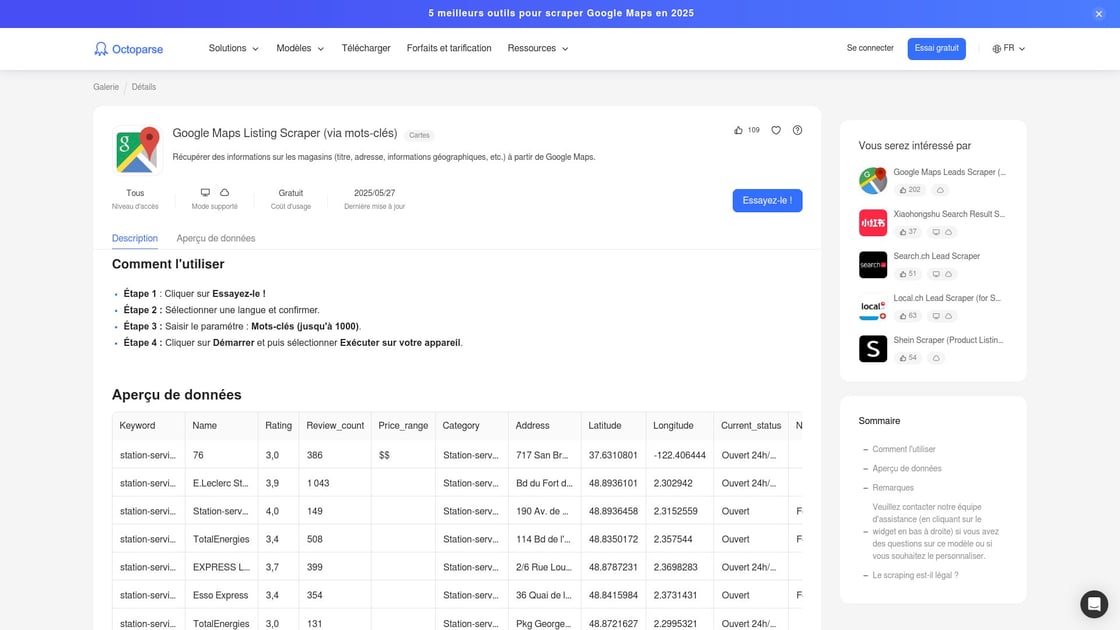Click the 37 likes badge for Xiaohongshu
Viewport: 1120px width, 630px height.
pos(908,232)
